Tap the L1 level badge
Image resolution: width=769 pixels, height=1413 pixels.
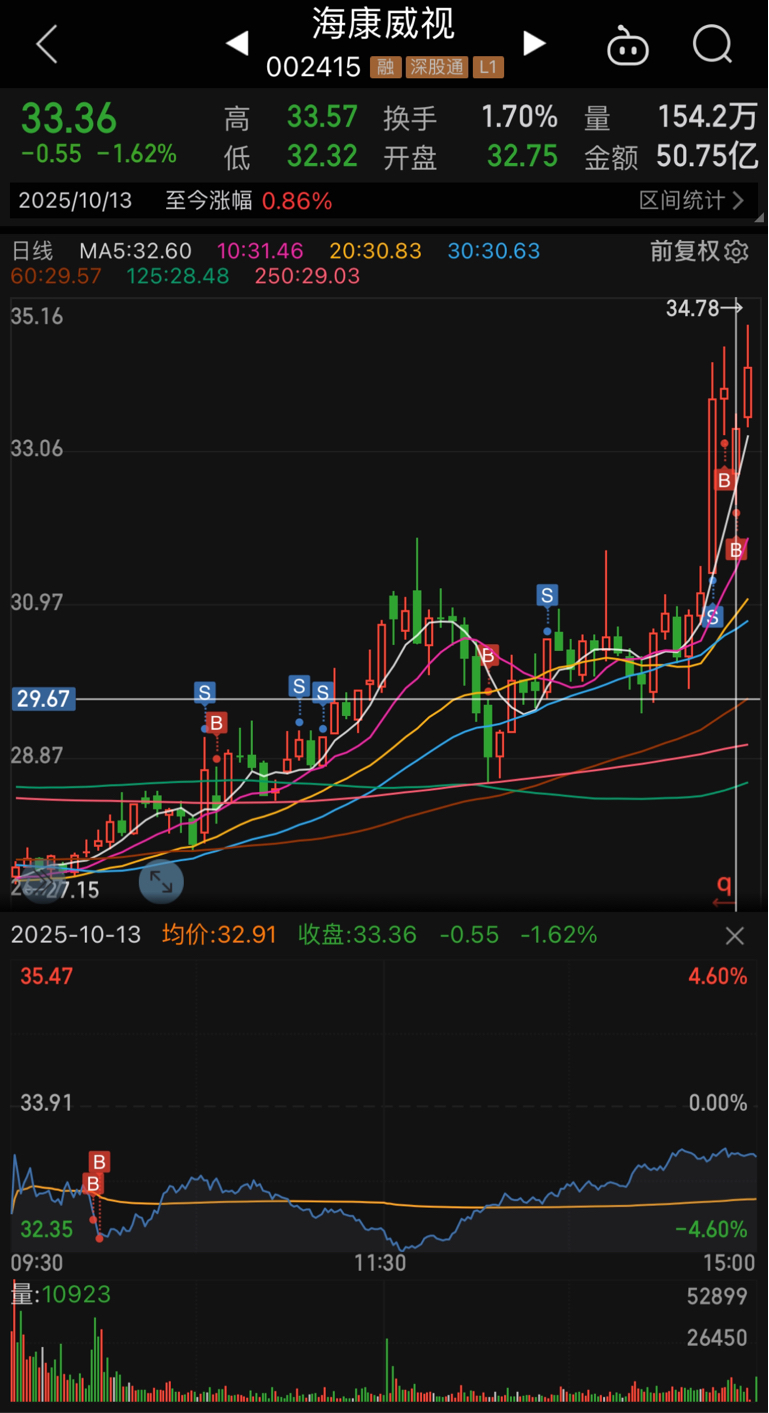tap(488, 68)
